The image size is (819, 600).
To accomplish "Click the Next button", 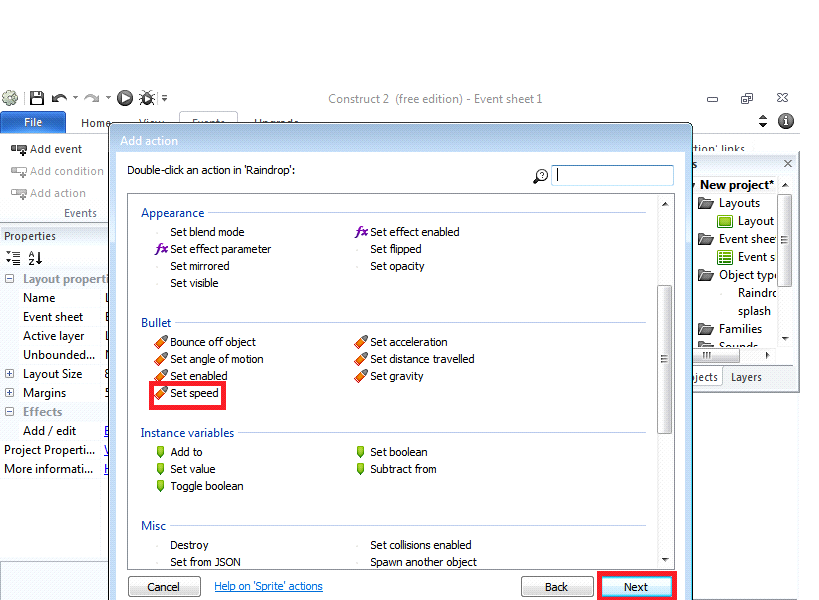I will coord(636,587).
